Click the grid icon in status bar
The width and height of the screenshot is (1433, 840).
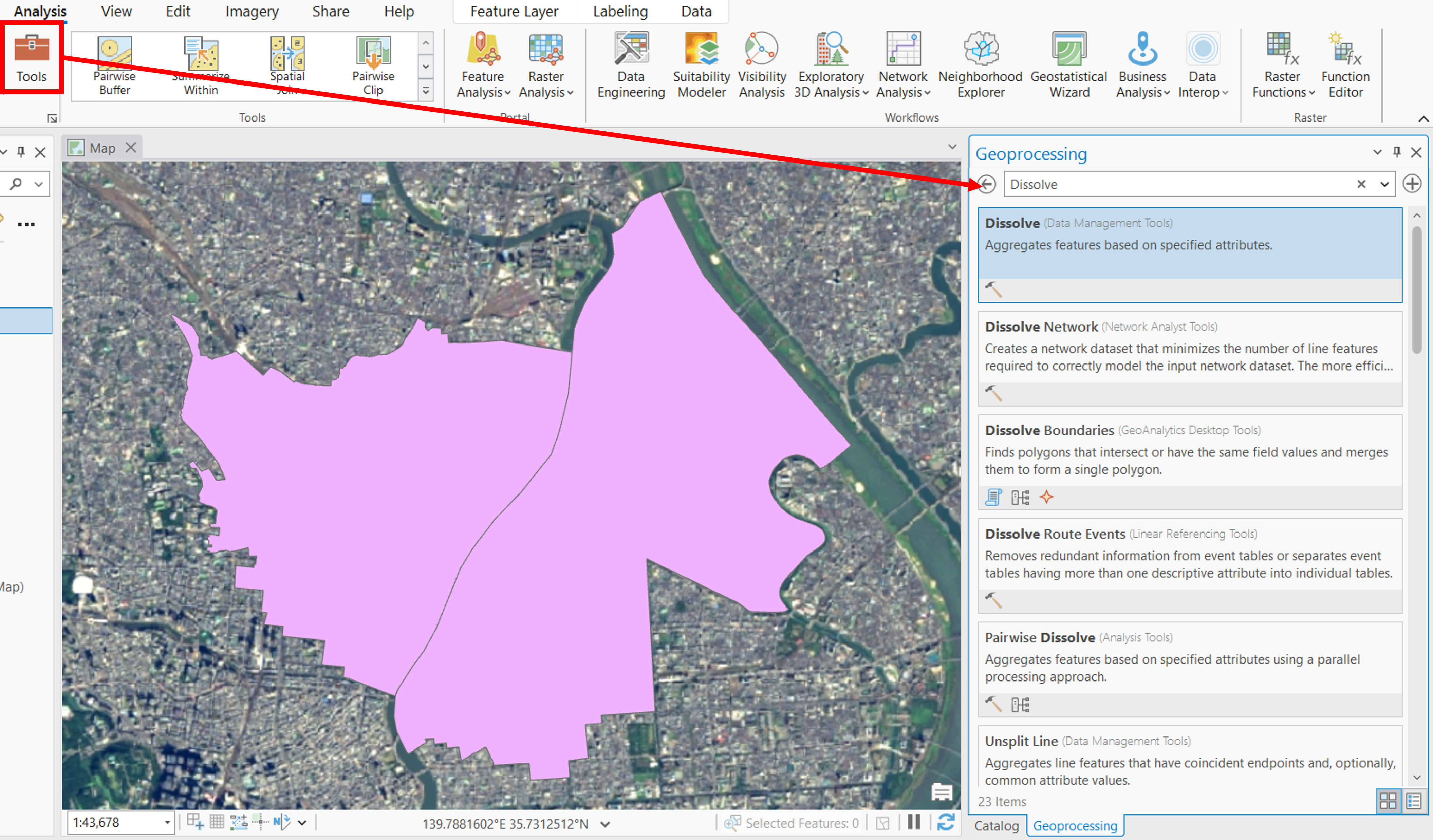tap(217, 822)
